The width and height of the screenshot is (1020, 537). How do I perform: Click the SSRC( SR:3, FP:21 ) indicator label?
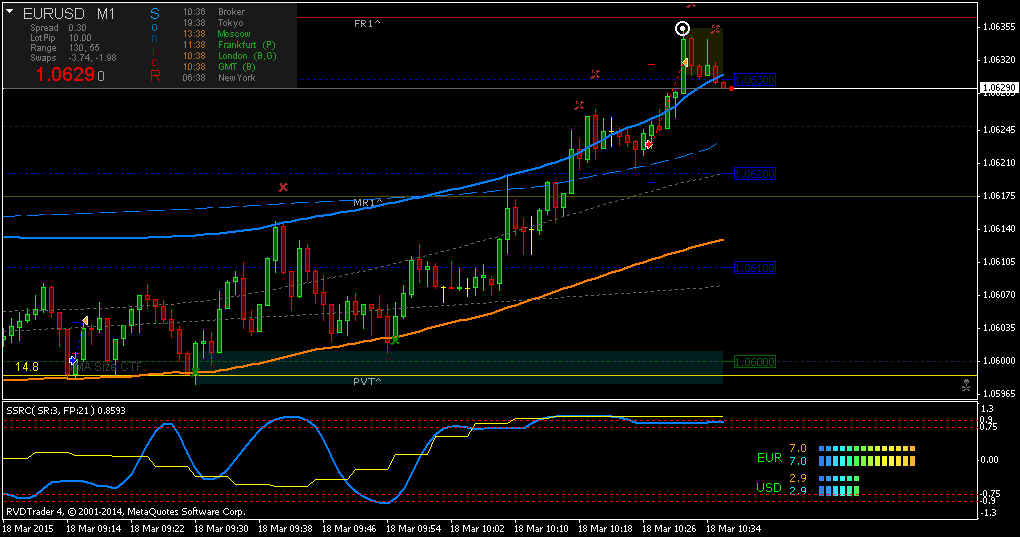(x=66, y=410)
